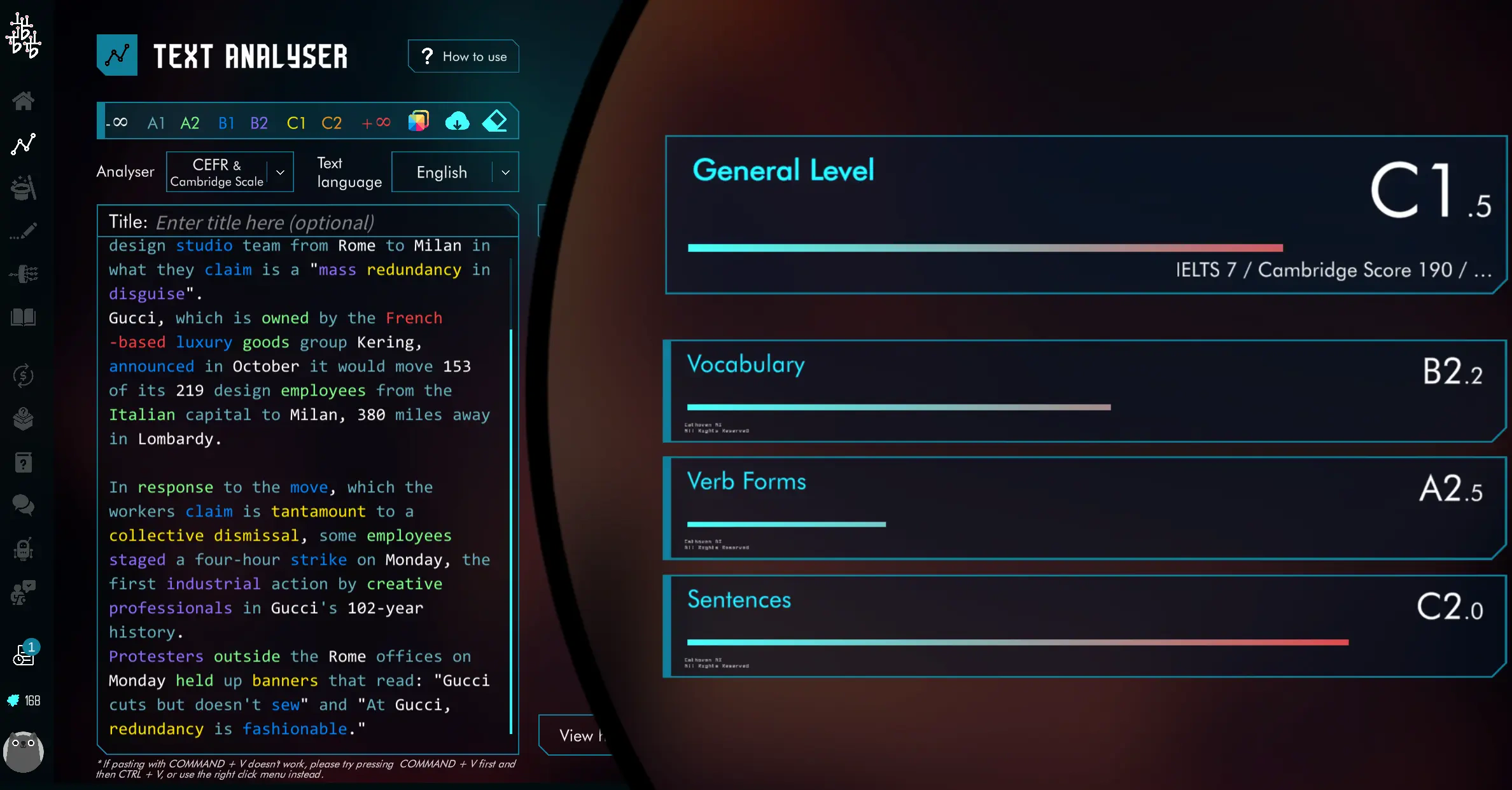
Task: Click the View More button at bottom
Action: [579, 735]
